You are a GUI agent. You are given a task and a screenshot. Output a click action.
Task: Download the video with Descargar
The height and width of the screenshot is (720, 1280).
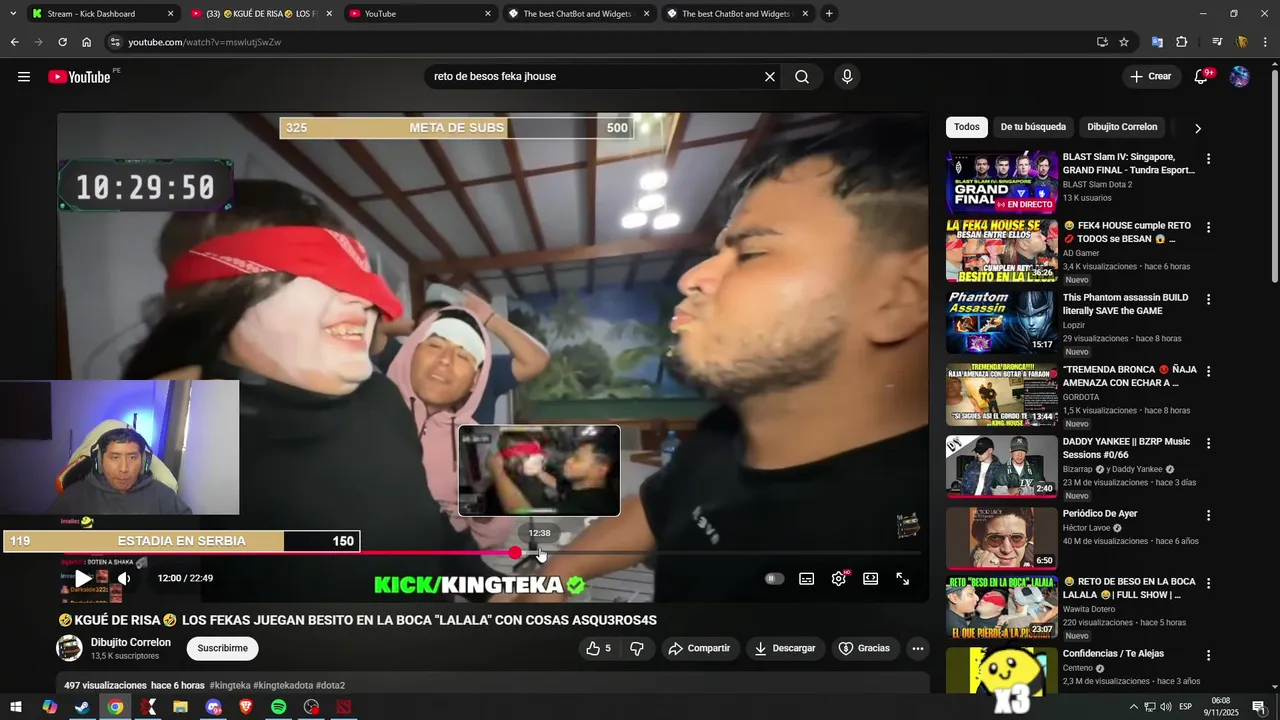[785, 648]
